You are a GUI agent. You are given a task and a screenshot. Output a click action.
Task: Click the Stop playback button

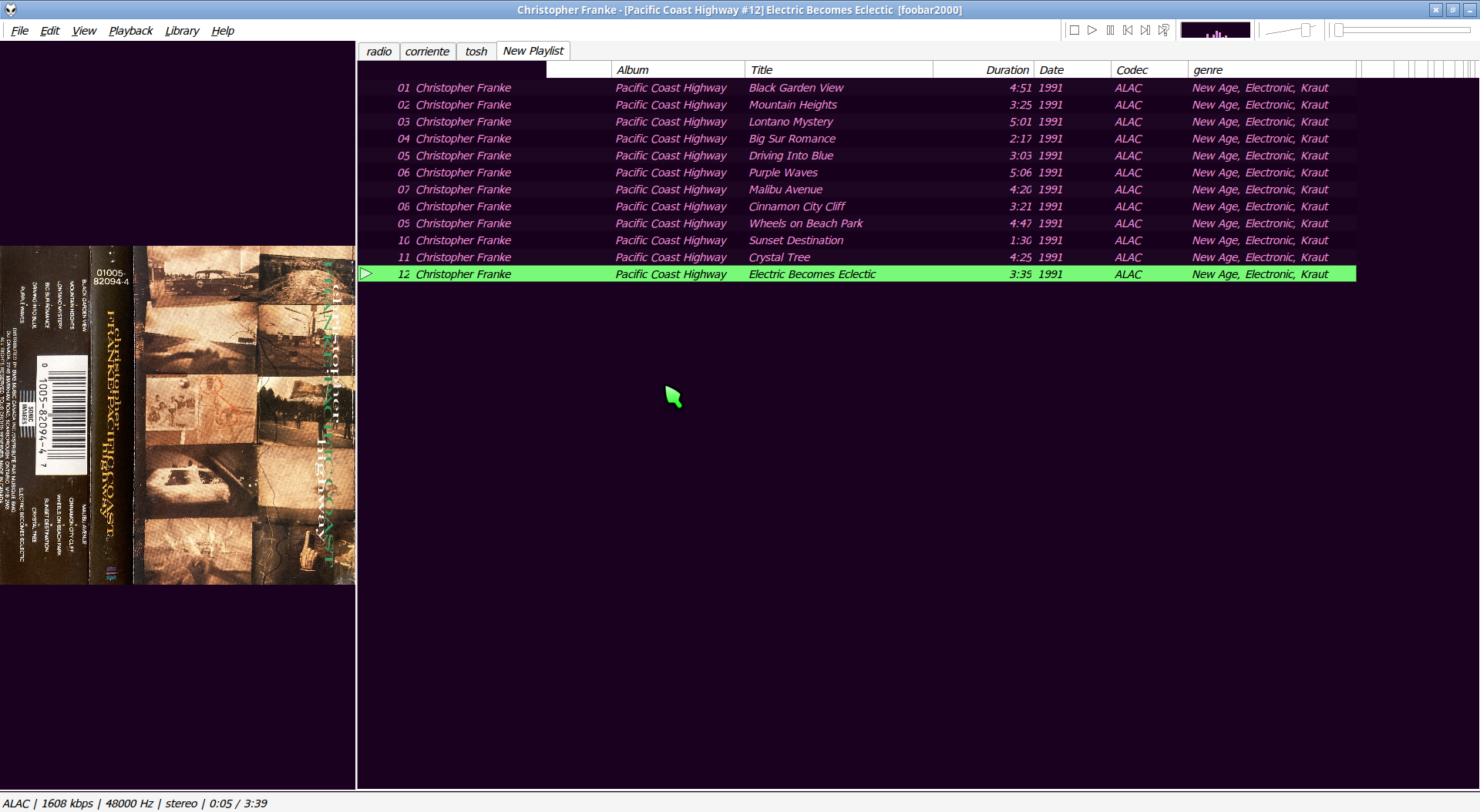[1074, 30]
